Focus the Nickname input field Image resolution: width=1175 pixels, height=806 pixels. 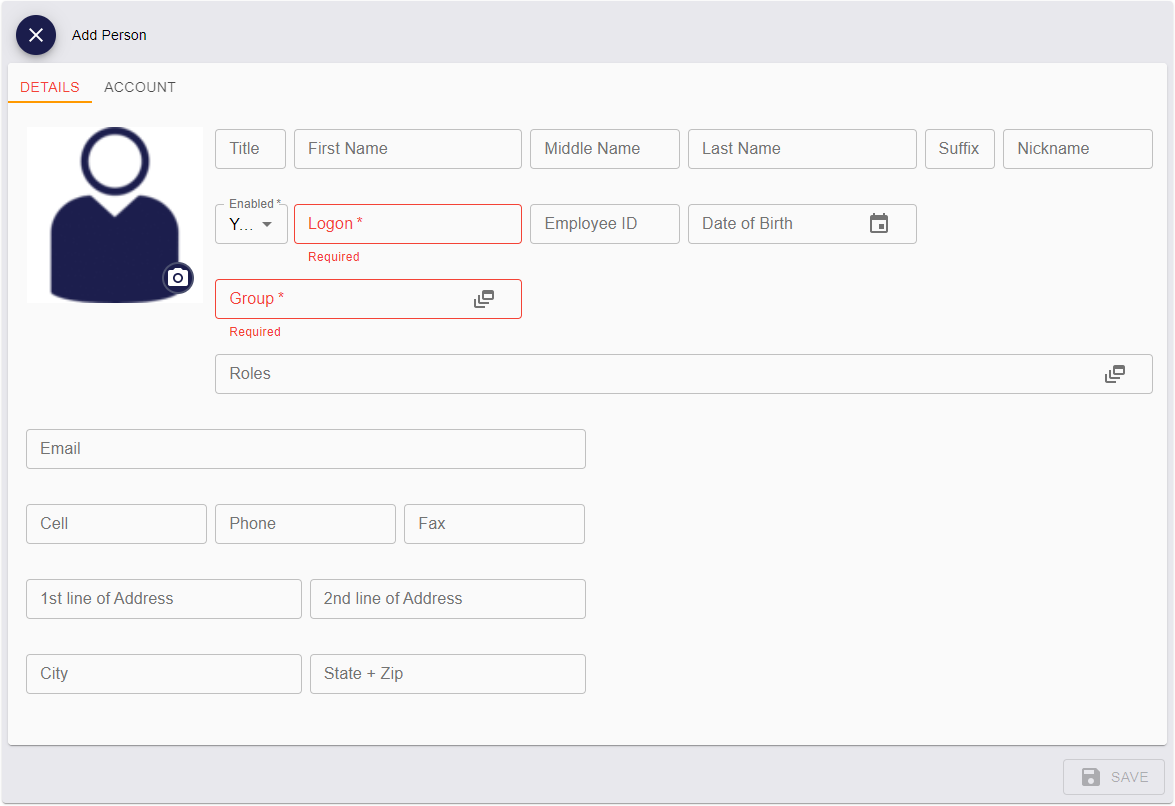(x=1077, y=149)
